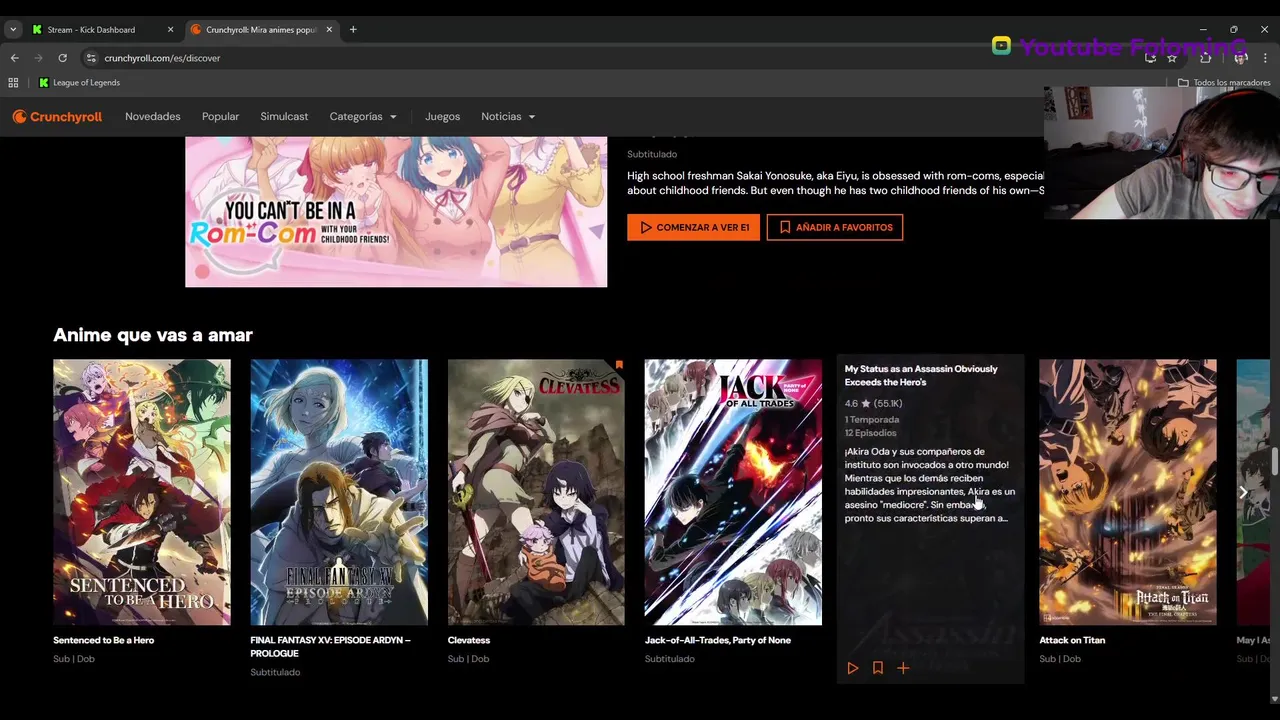The width and height of the screenshot is (1280, 720).
Task: Close the Stream - Kick Dashboard tab
Action: (x=170, y=30)
